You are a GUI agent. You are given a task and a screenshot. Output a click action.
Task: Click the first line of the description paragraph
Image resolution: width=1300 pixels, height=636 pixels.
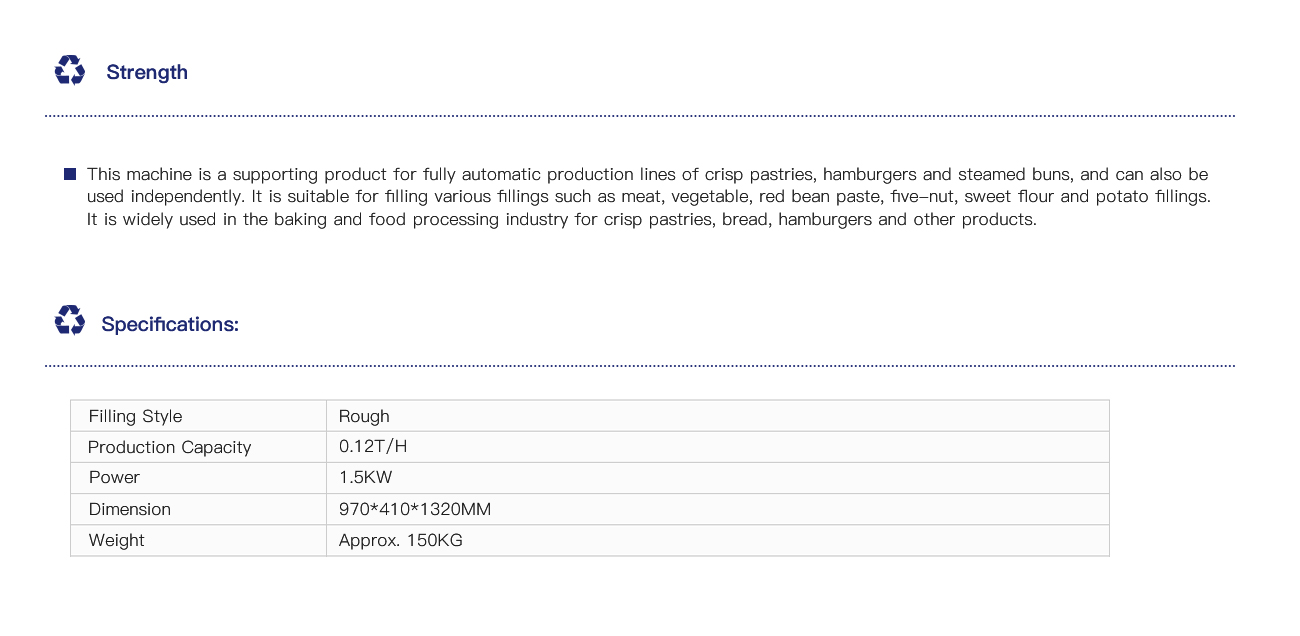[648, 174]
